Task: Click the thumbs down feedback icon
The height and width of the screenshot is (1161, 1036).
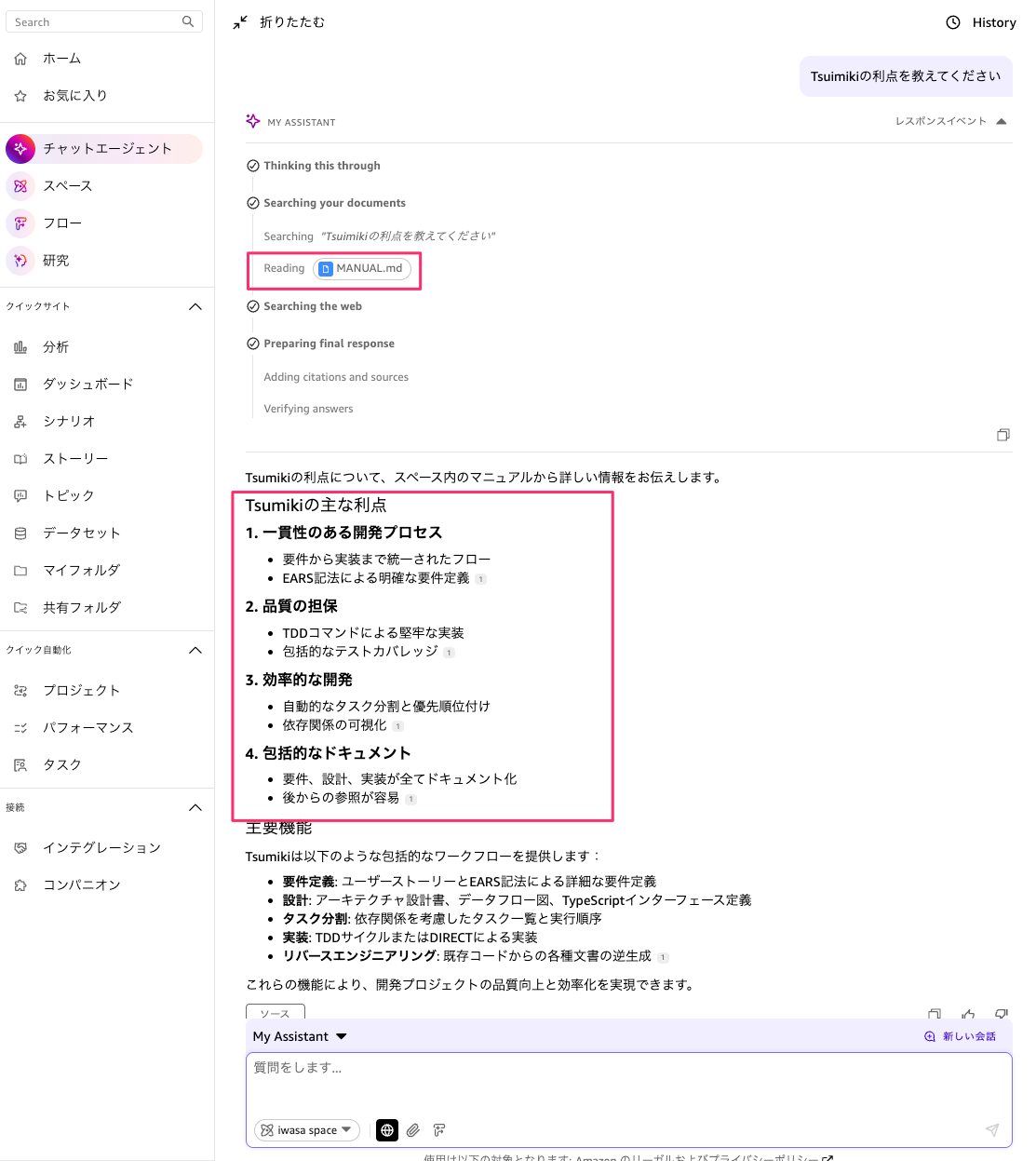Action: click(1002, 1014)
